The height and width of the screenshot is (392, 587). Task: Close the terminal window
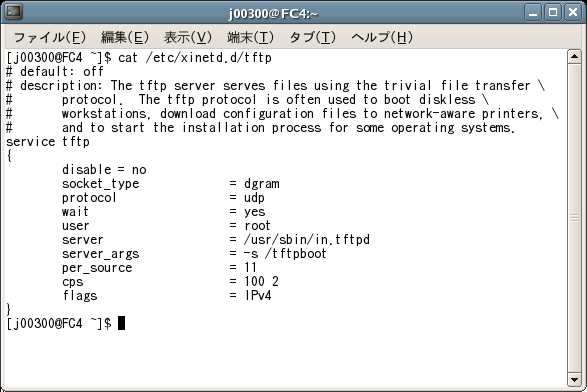(573, 13)
